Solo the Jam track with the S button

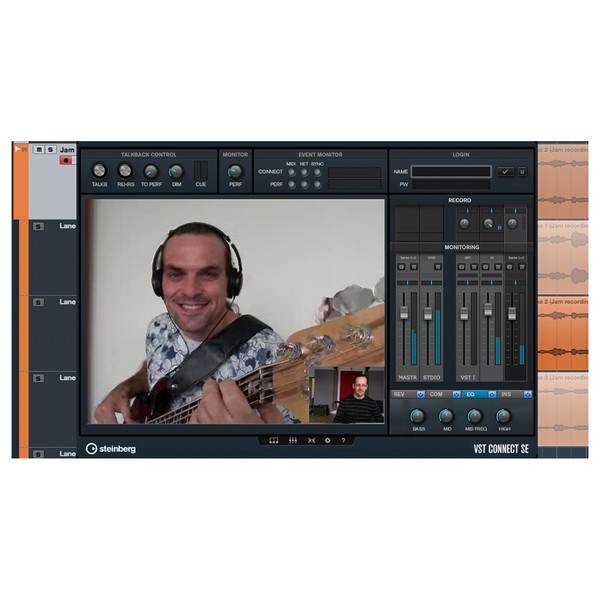pyautogui.click(x=51, y=149)
